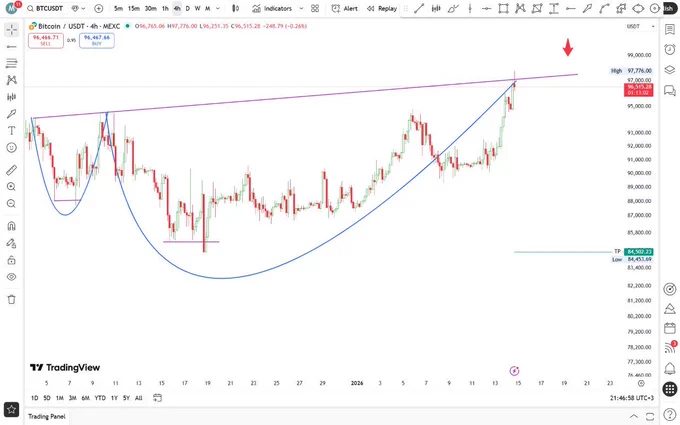Open the help center question mark
680x425 pixels.
click(670, 415)
